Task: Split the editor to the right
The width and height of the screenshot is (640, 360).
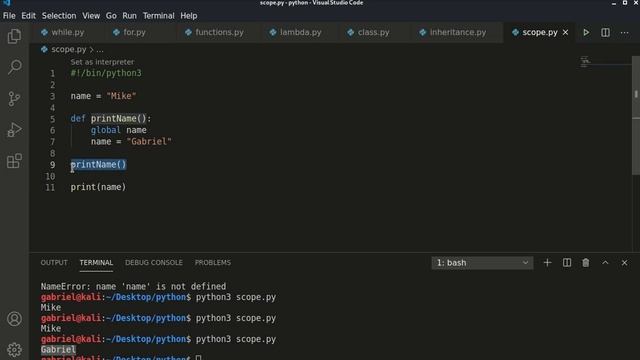Action: [605, 32]
